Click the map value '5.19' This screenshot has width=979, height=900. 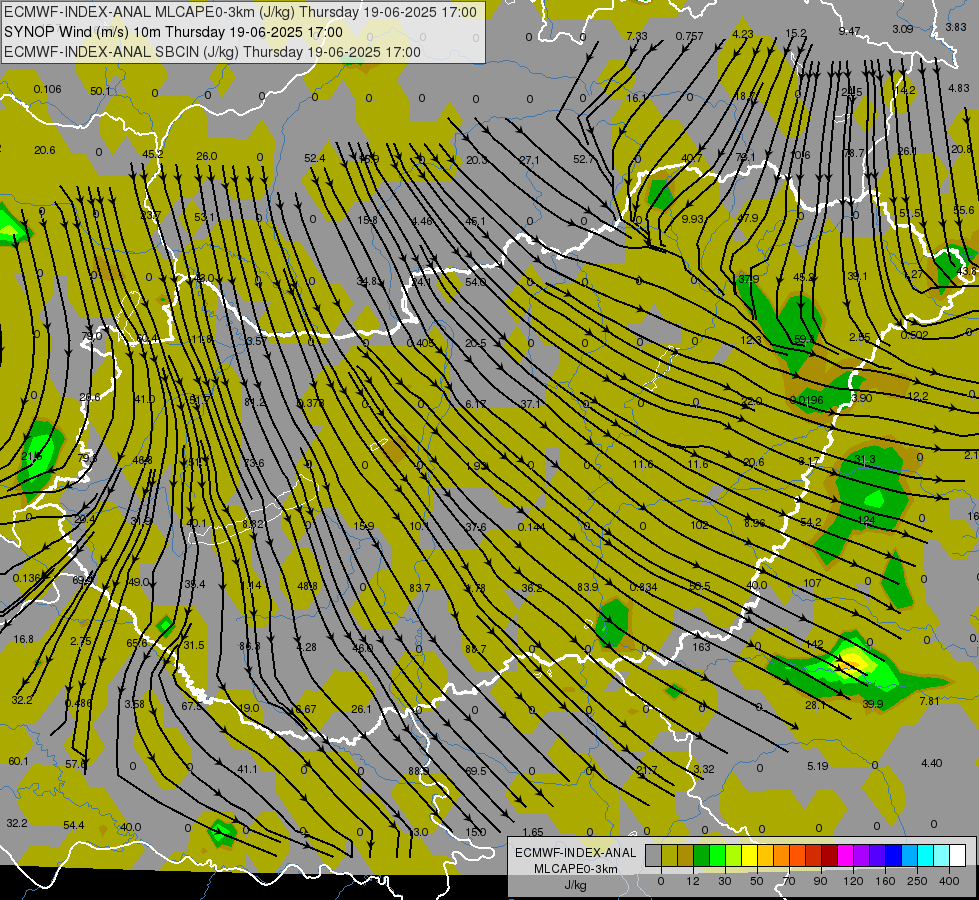(817, 766)
